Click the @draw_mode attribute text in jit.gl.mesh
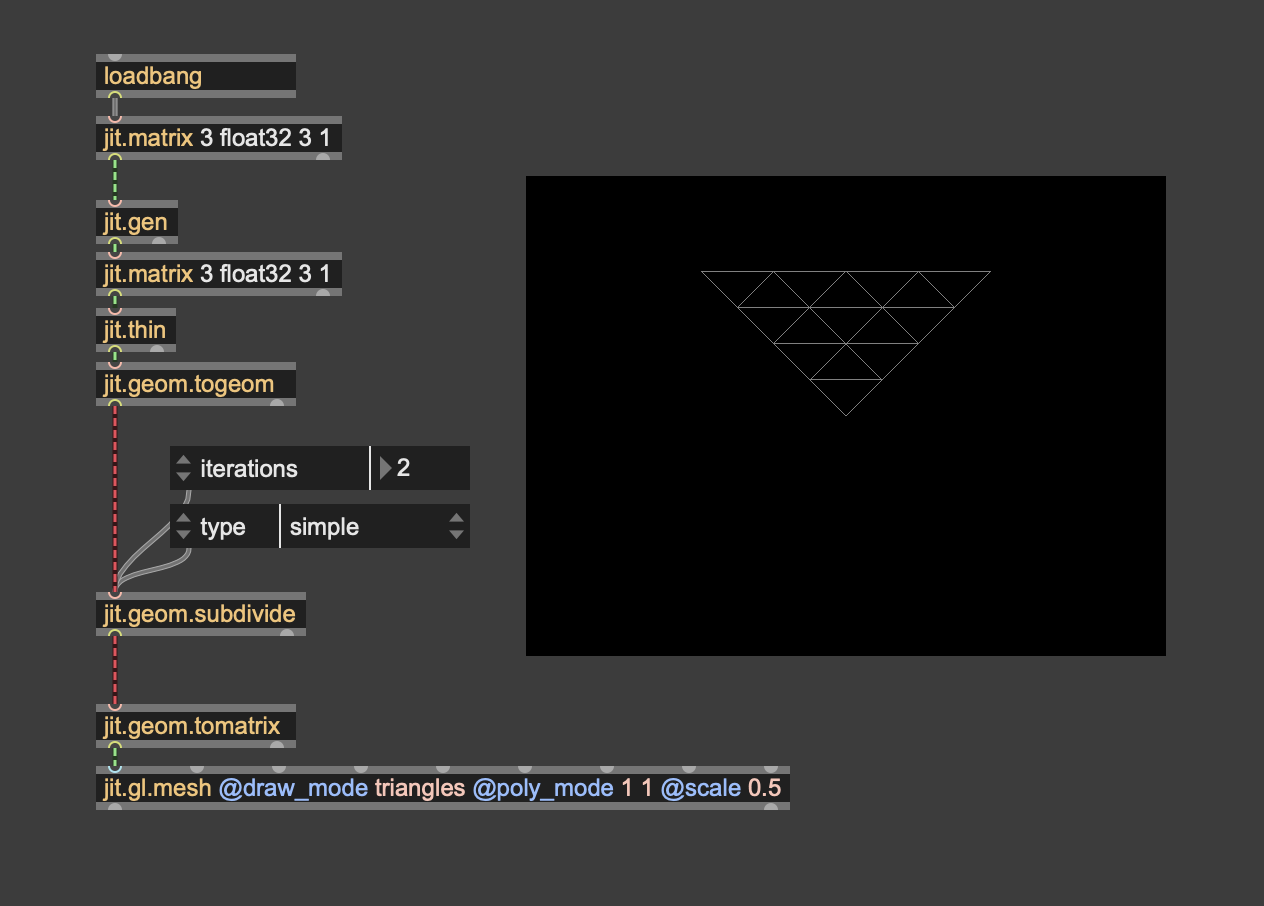Viewport: 1264px width, 906px height. coord(294,788)
